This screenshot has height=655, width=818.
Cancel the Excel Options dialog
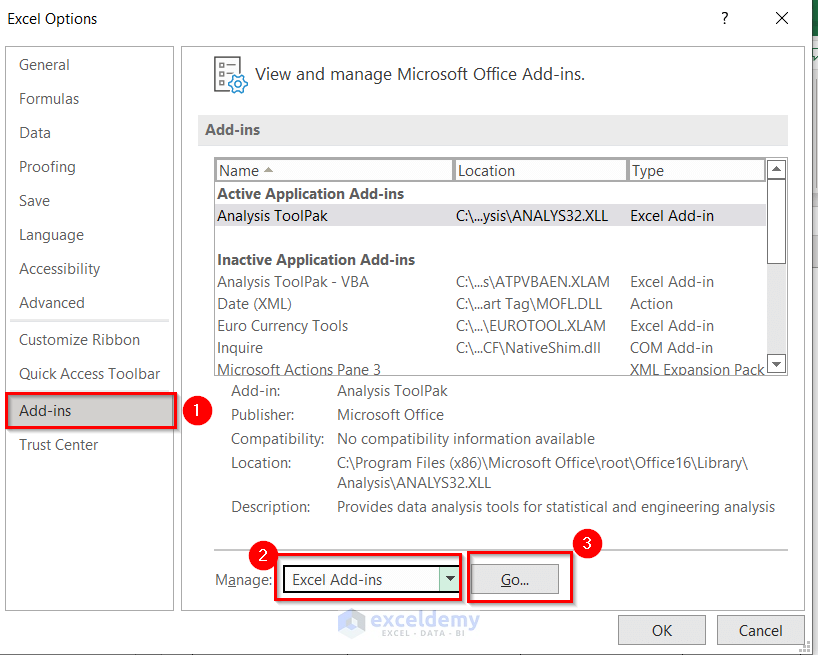coord(760,631)
